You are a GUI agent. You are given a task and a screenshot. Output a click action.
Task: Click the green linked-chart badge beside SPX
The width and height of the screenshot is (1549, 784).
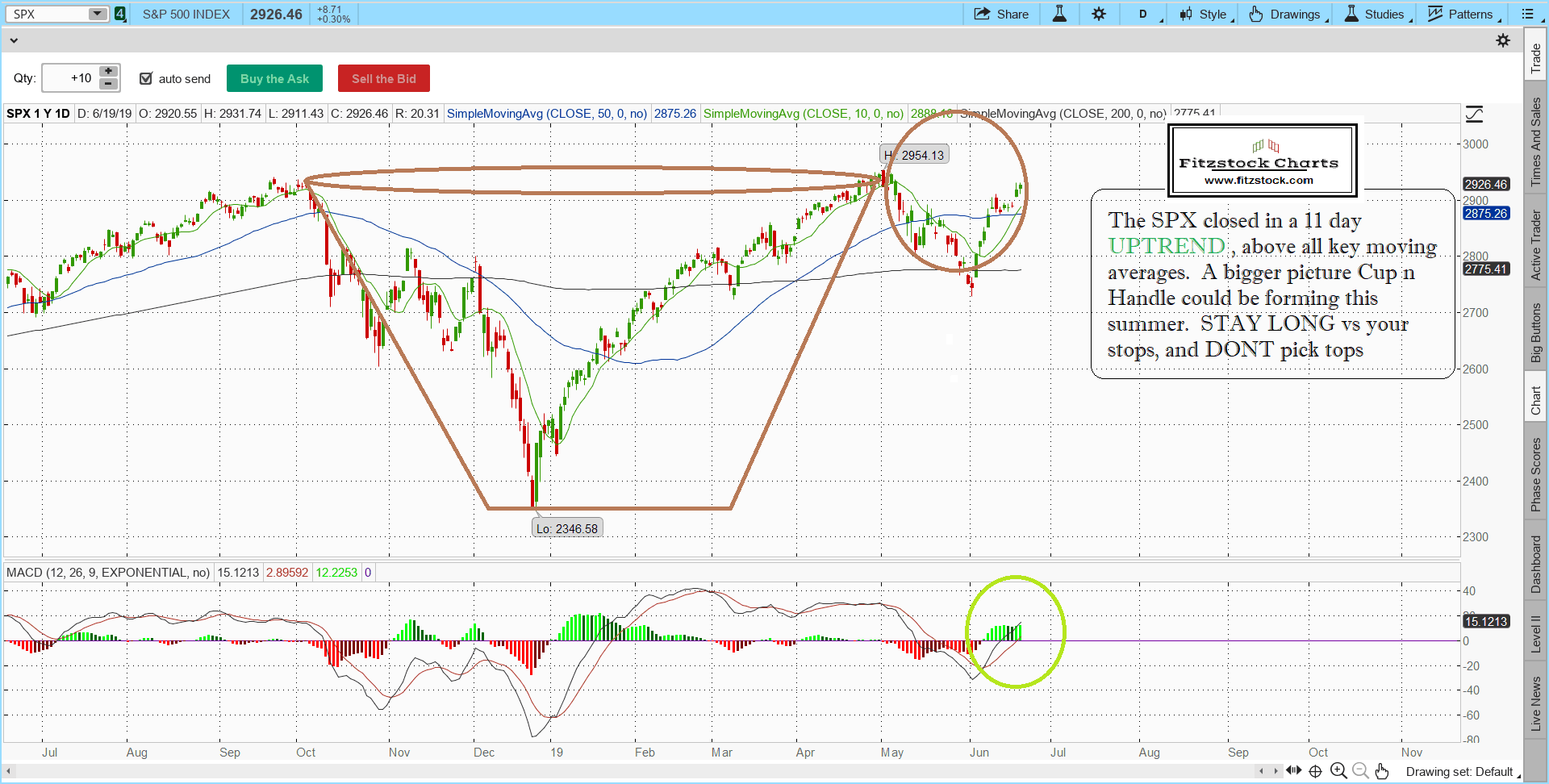pos(120,14)
